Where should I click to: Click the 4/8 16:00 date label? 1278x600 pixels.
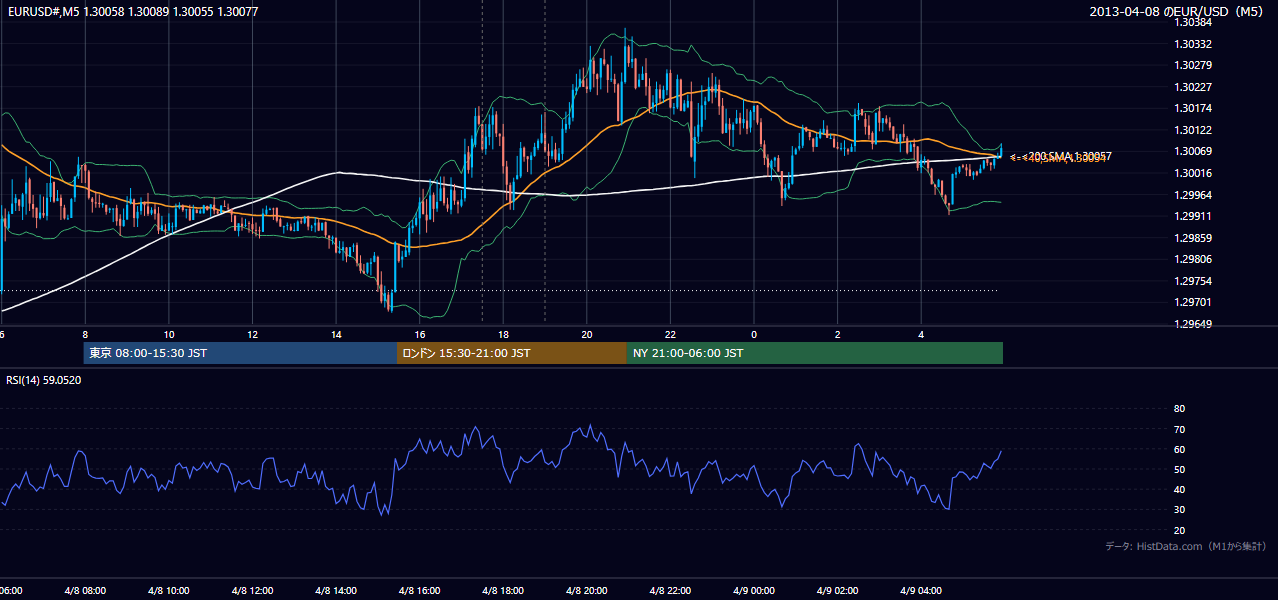click(420, 591)
